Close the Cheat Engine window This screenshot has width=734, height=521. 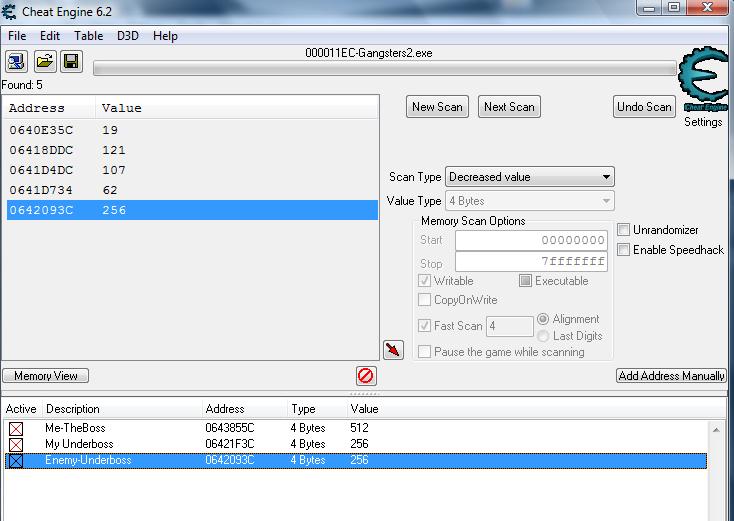[x=708, y=7]
